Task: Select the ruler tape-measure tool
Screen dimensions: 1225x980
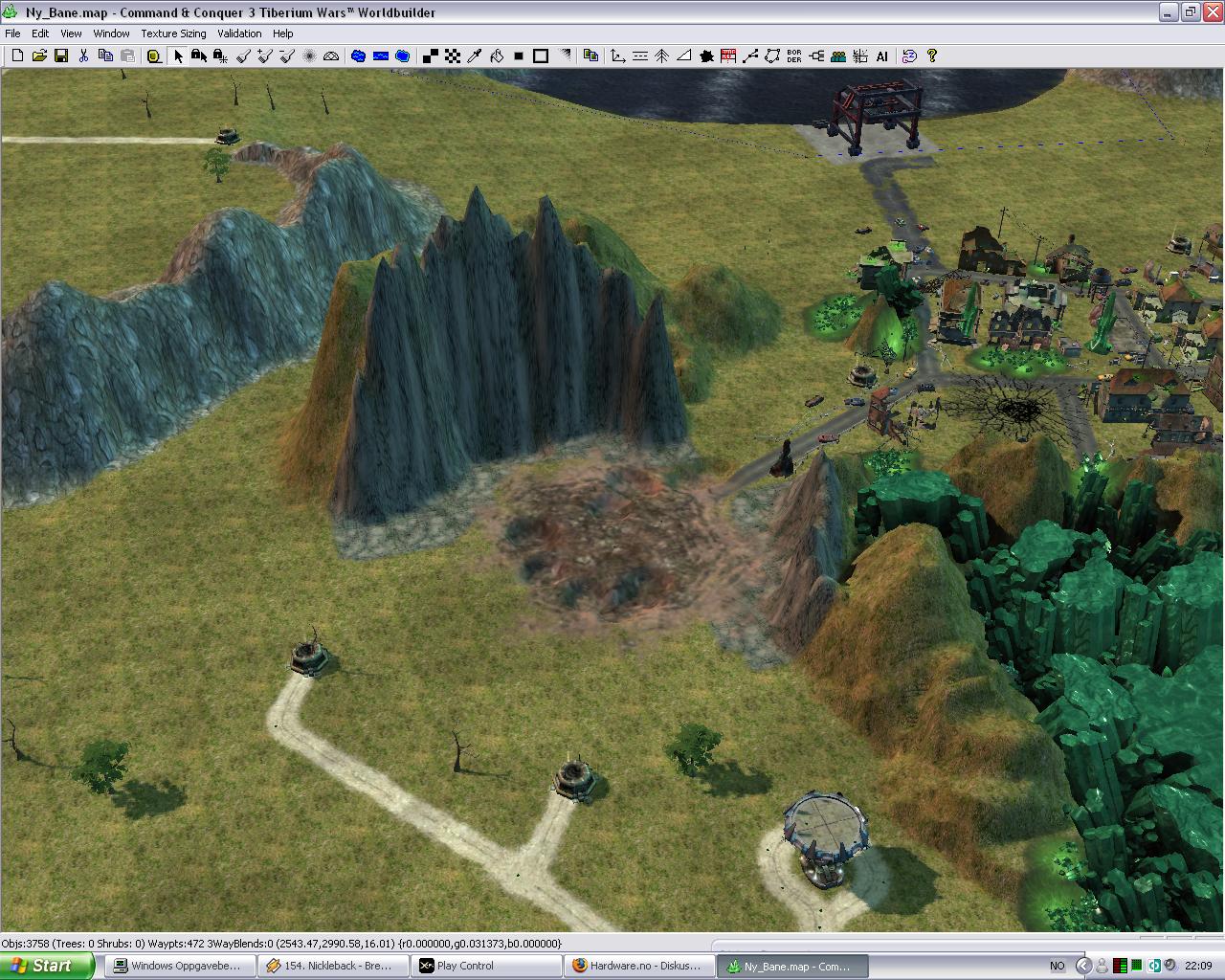Action: [154, 56]
